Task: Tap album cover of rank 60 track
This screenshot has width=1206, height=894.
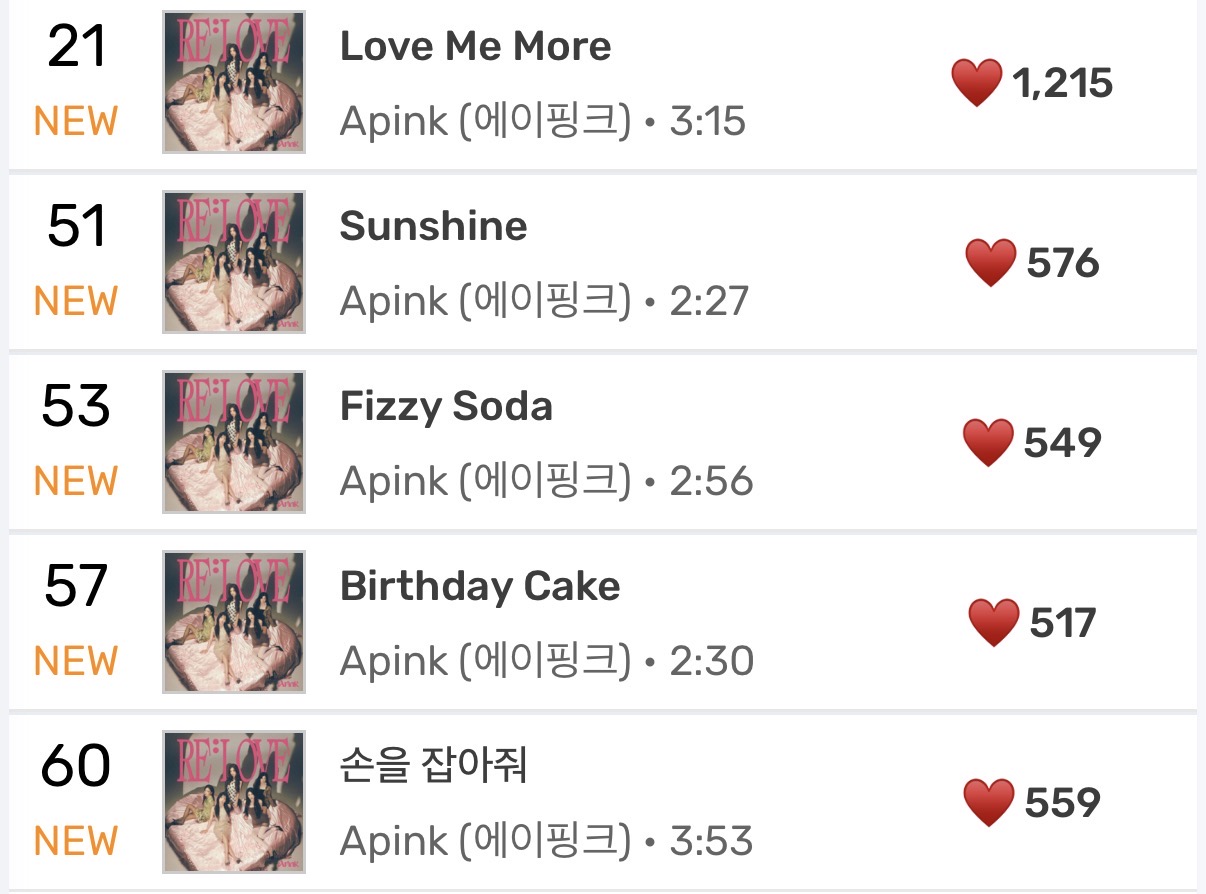Action: [234, 802]
